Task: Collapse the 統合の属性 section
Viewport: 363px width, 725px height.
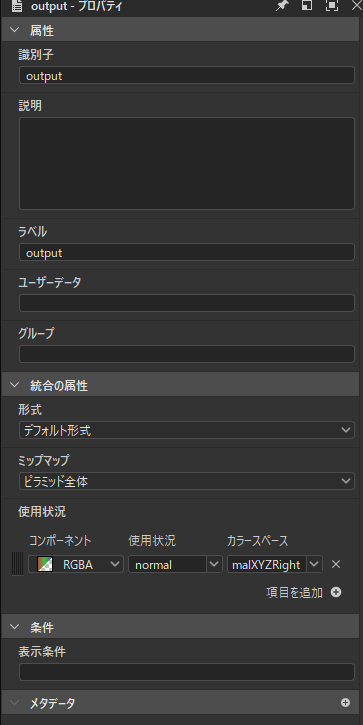Action: pyautogui.click(x=14, y=385)
